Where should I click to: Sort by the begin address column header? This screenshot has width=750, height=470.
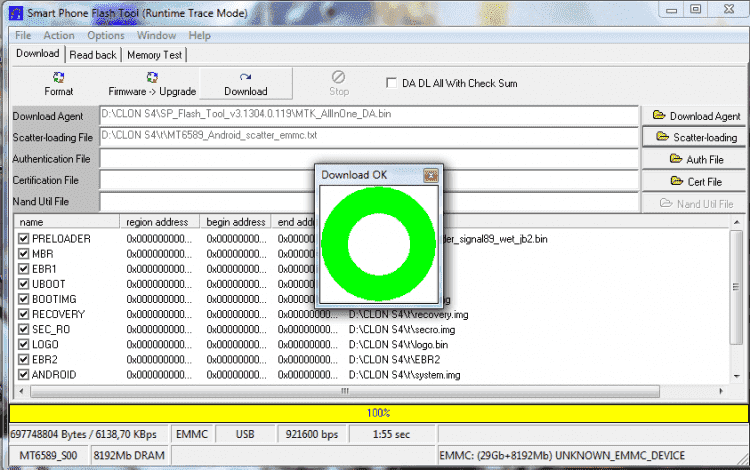coord(235,222)
